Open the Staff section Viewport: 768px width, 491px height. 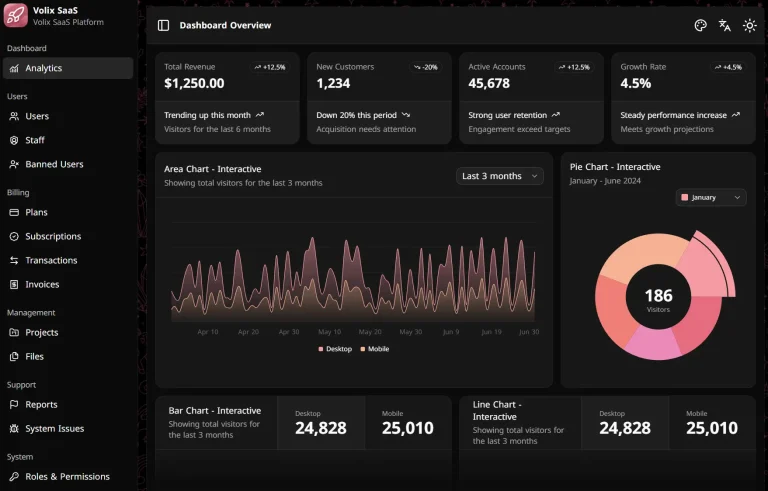68,141
